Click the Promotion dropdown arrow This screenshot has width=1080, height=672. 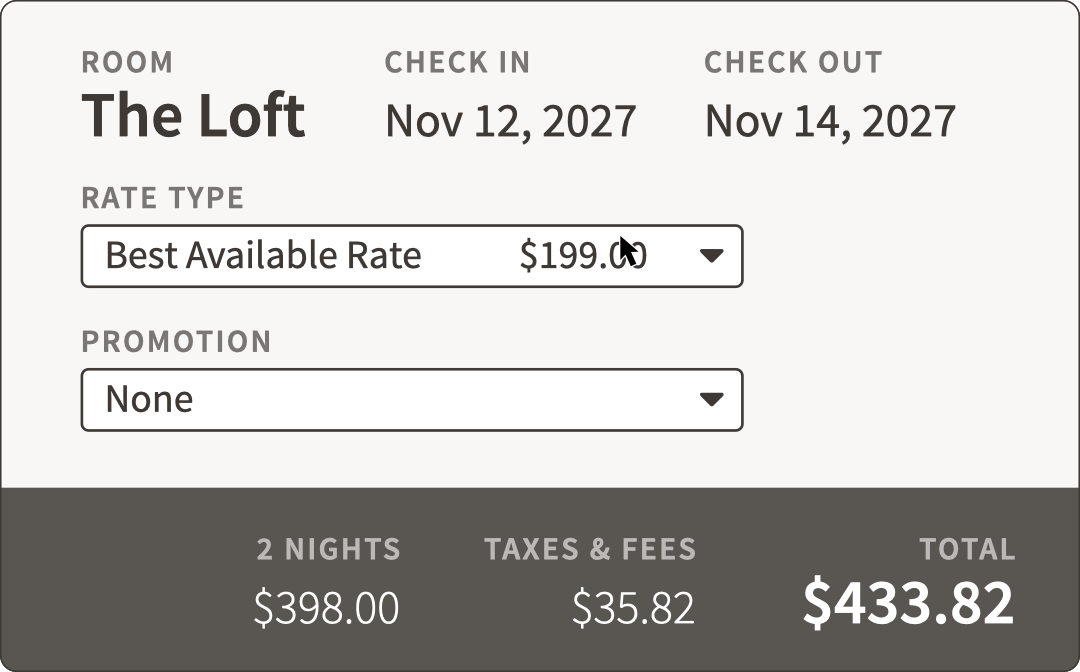(x=711, y=400)
